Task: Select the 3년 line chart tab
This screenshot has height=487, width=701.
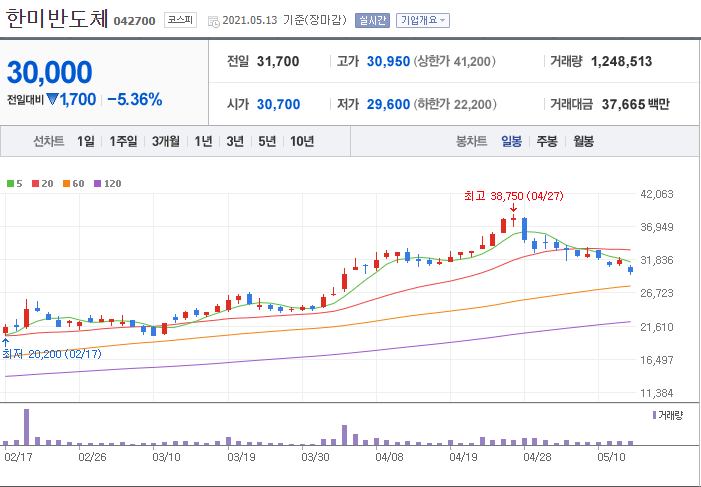Action: point(235,142)
